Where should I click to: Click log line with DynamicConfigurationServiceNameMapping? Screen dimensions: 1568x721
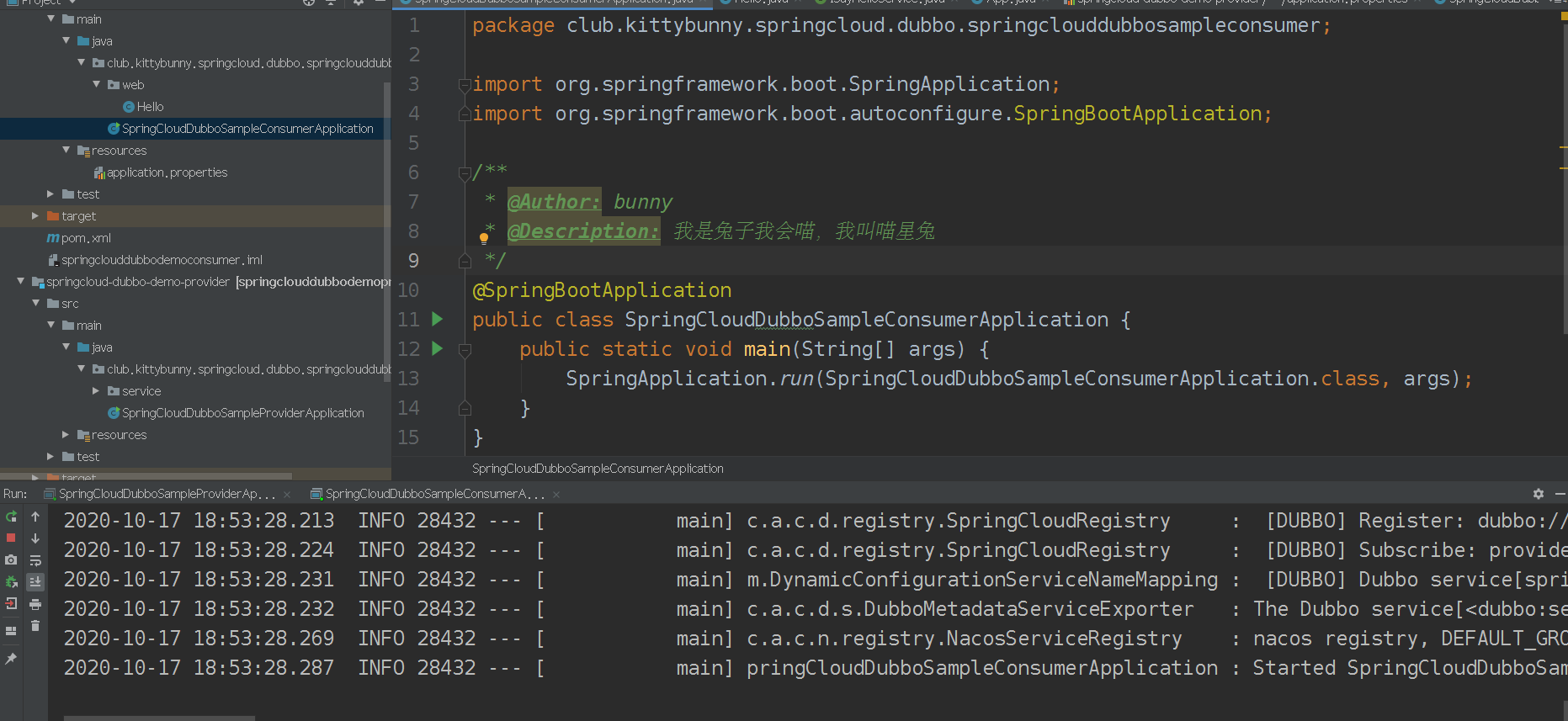[x=815, y=580]
